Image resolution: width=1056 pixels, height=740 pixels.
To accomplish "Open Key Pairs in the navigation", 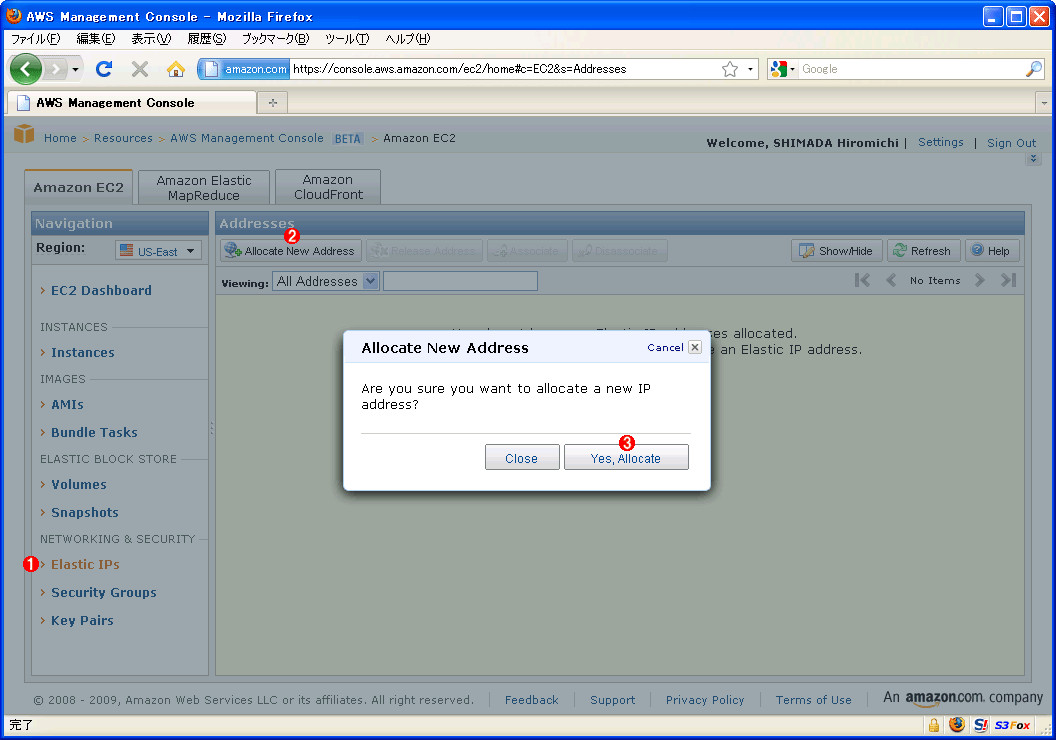I will pyautogui.click(x=82, y=620).
